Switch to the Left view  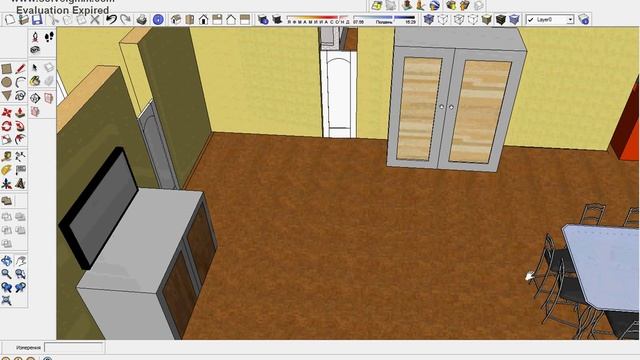[x=245, y=19]
